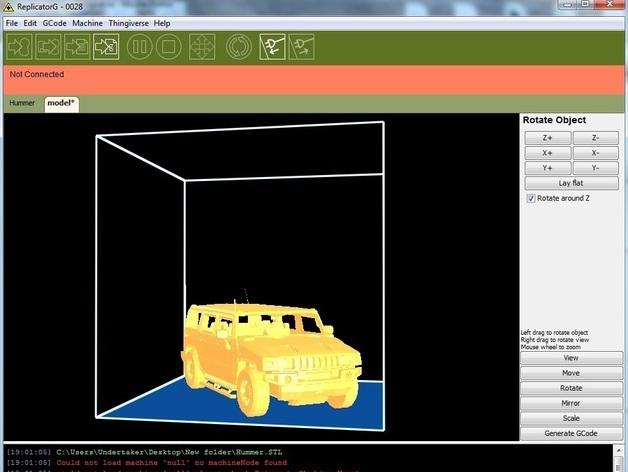
Task: Click the 'Left drag to rotate object' hint
Action: point(554,333)
